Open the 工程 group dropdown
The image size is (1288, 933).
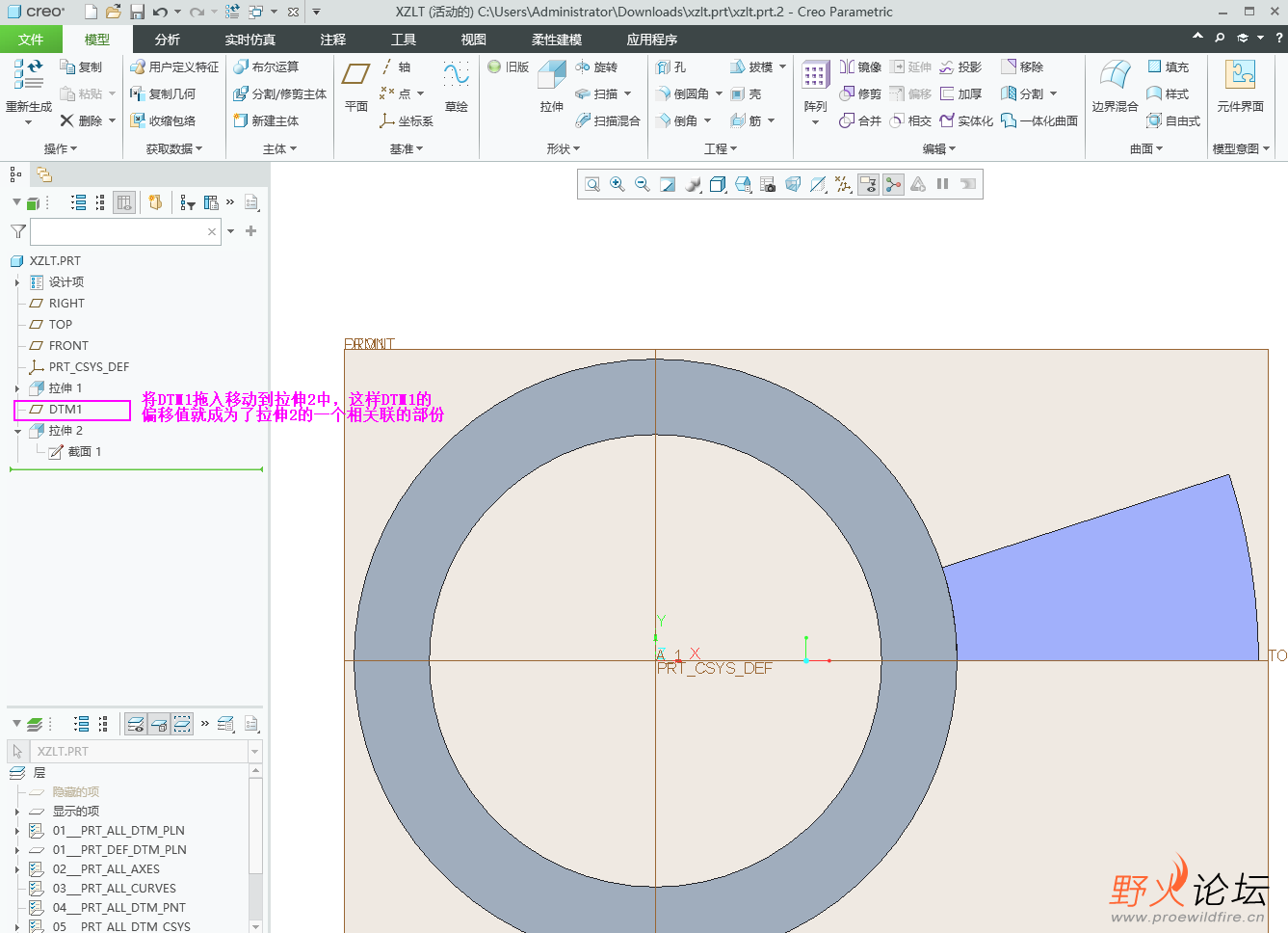pos(721,148)
